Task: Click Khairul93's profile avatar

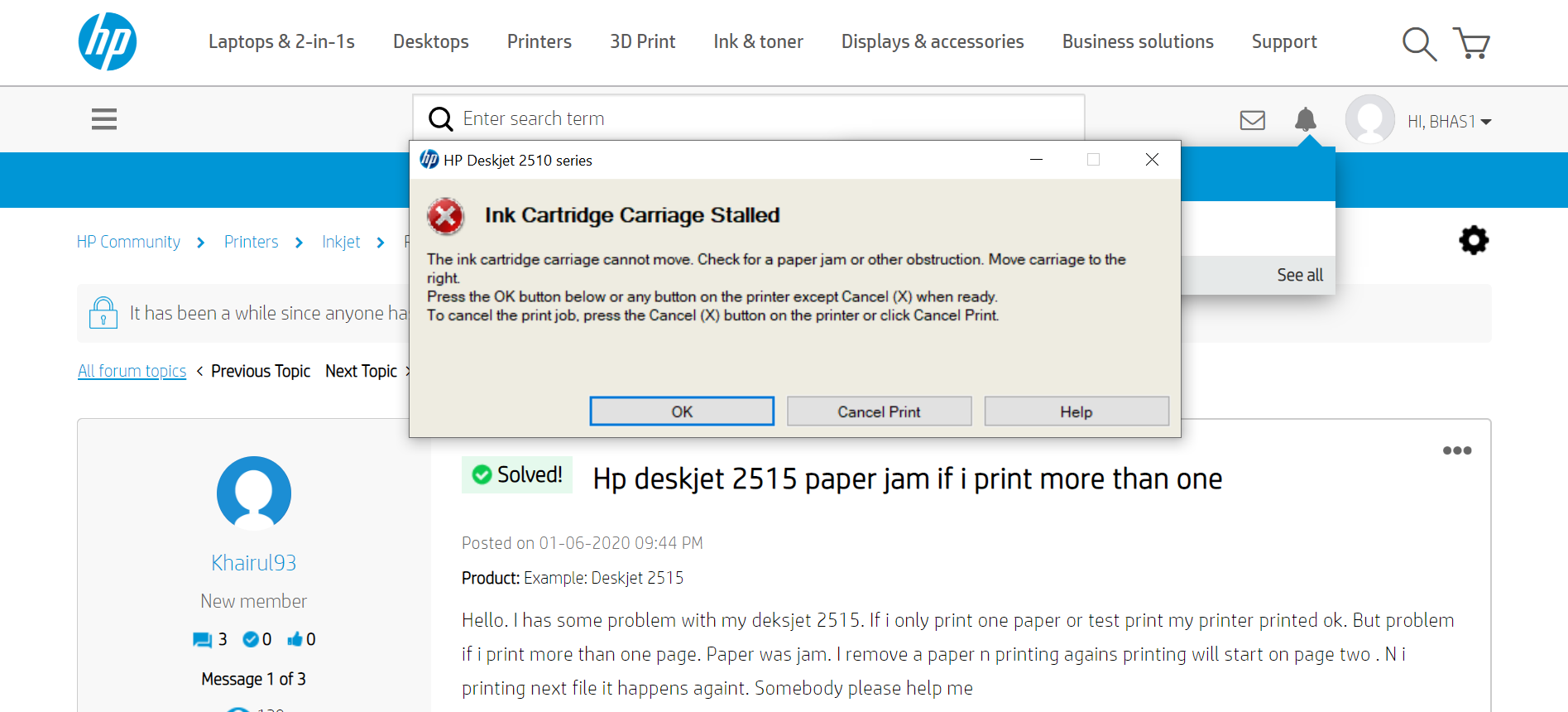Action: [254, 493]
